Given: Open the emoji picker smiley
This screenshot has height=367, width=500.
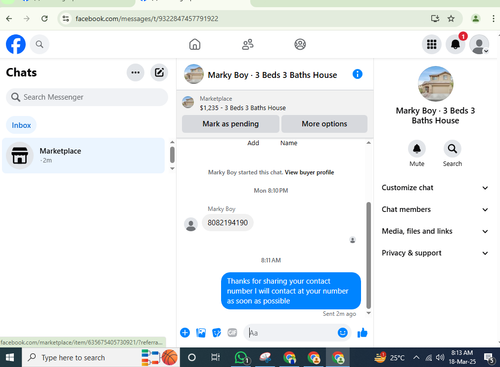Looking at the screenshot, I should 343,332.
